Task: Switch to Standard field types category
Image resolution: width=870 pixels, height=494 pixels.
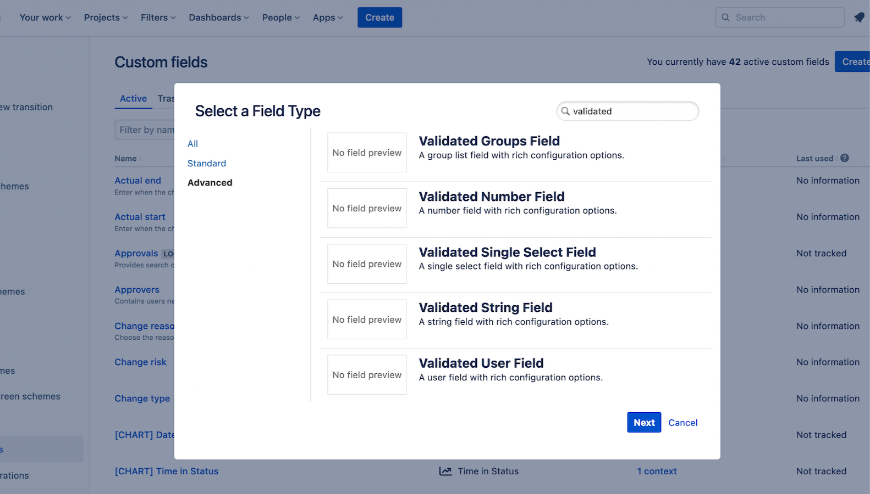Action: [x=207, y=163]
